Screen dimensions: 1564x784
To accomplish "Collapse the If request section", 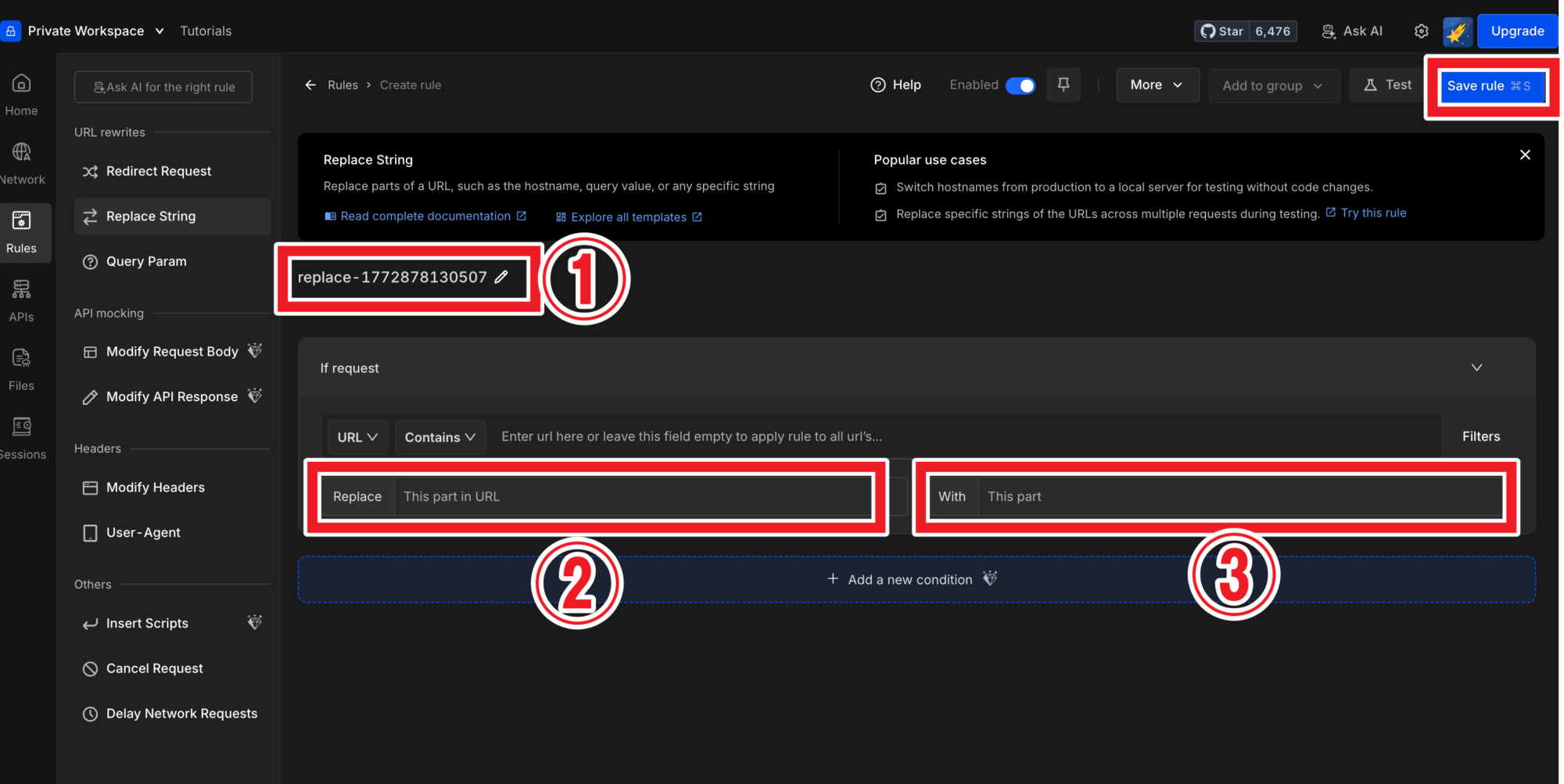I will tap(1476, 367).
